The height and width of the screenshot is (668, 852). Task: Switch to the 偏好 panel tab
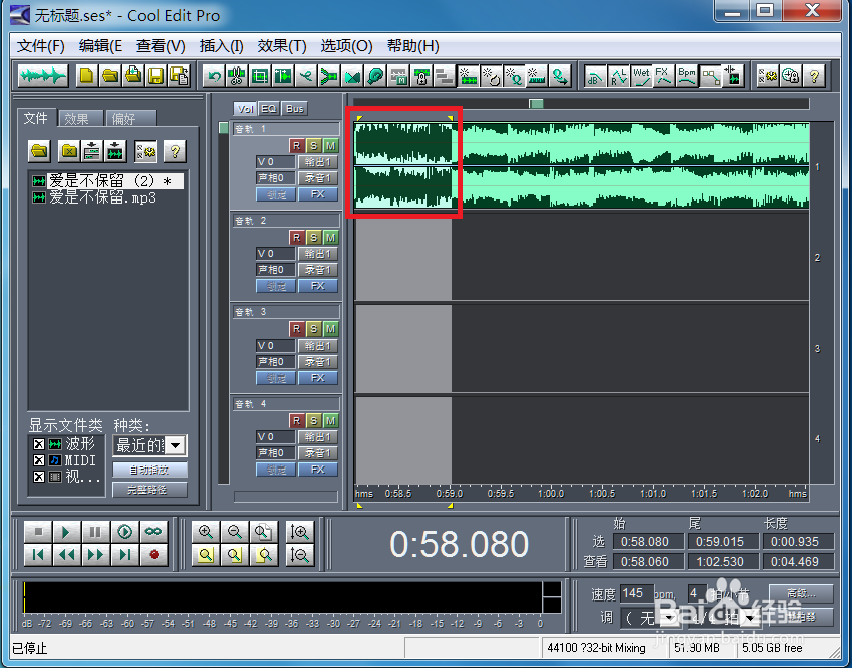coord(130,118)
